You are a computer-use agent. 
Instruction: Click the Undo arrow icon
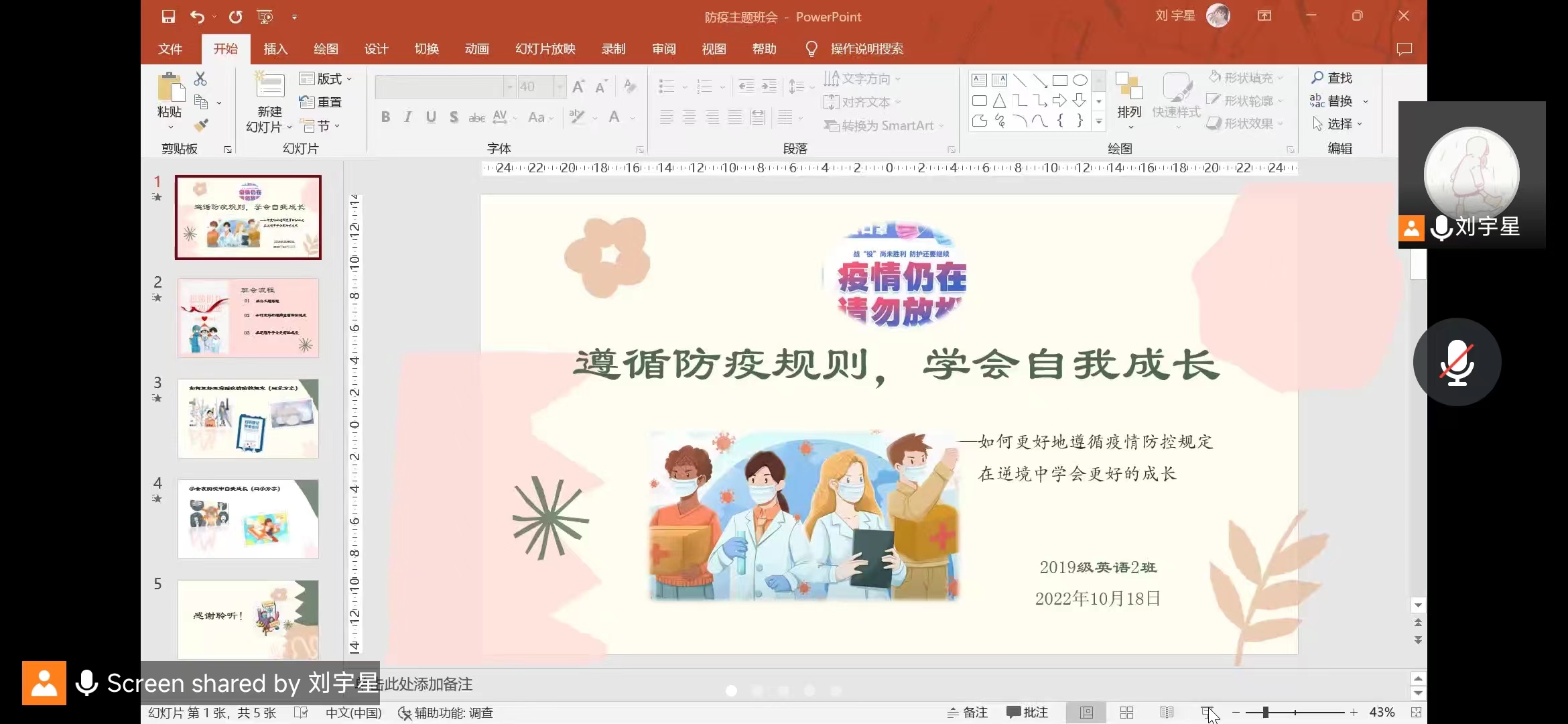coord(197,17)
